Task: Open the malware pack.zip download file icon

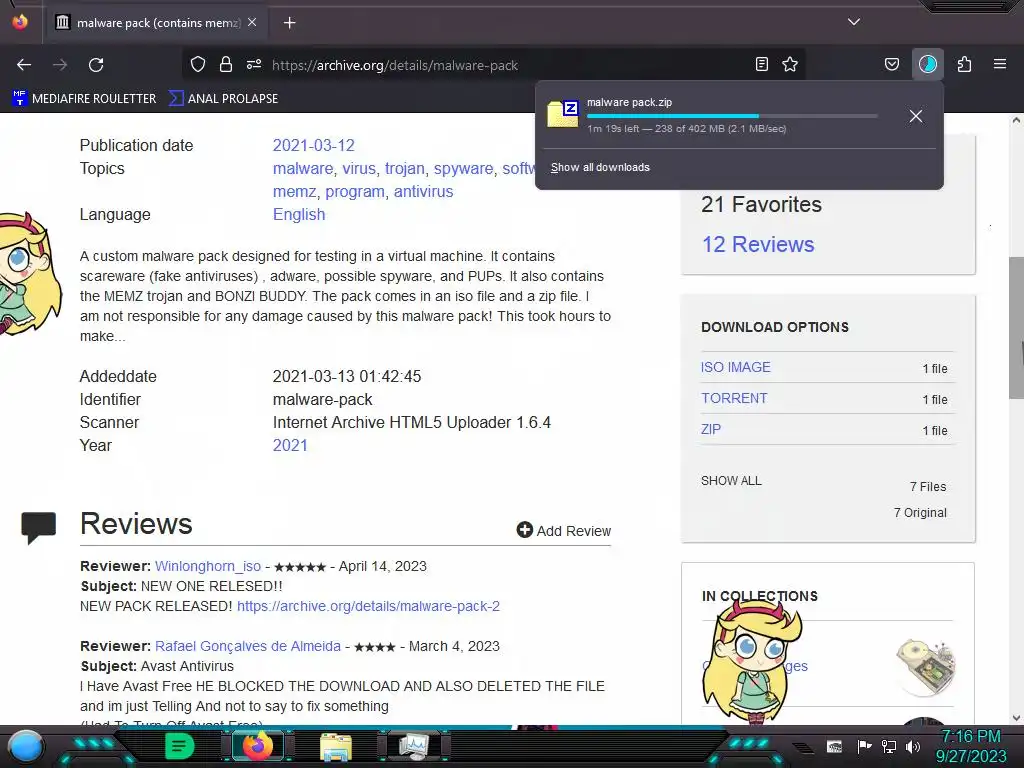Action: tap(562, 114)
